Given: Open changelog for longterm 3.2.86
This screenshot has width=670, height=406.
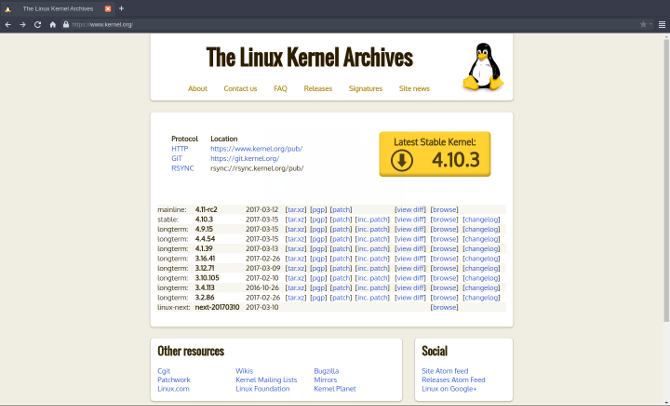Looking at the screenshot, I should pos(481,298).
